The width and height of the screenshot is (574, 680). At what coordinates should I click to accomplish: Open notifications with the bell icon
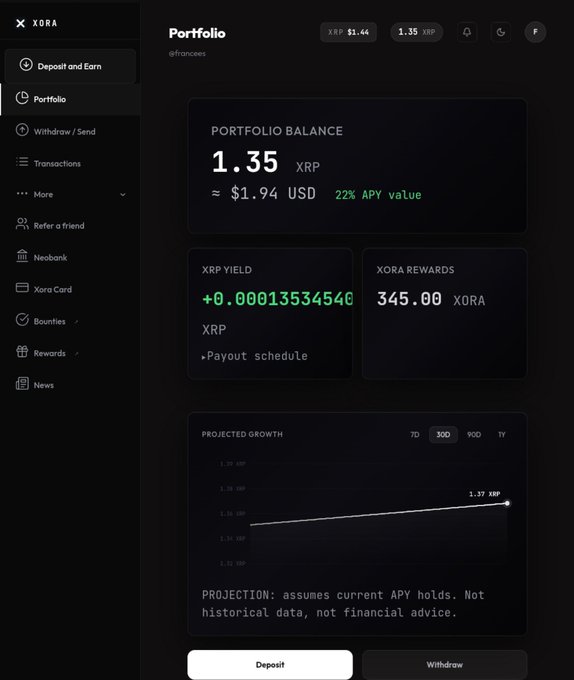pyautogui.click(x=467, y=32)
